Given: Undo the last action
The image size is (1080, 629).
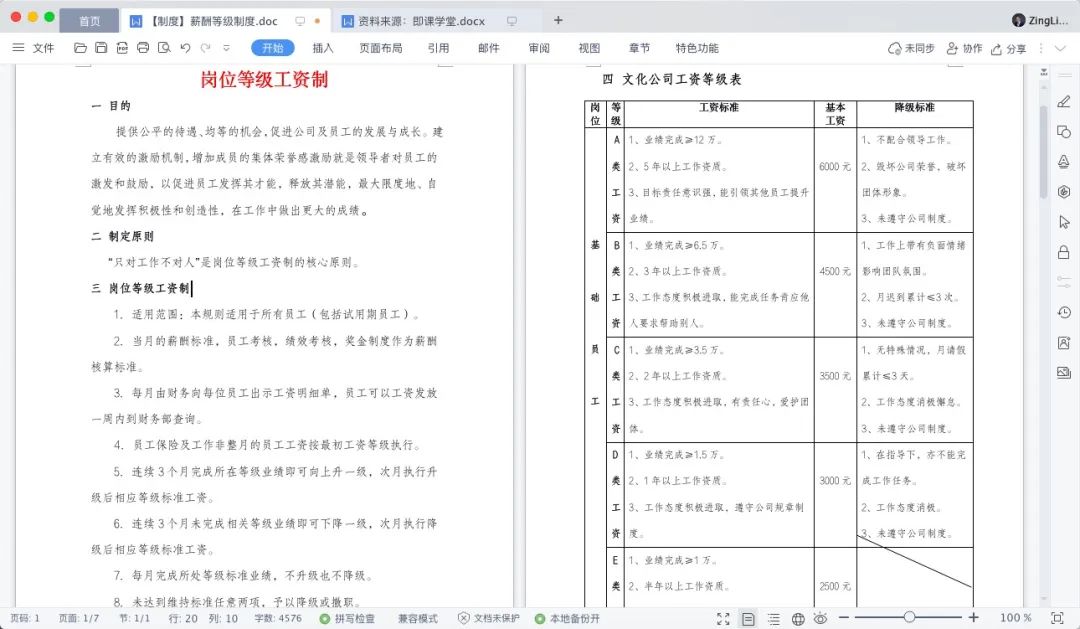Looking at the screenshot, I should pos(185,48).
